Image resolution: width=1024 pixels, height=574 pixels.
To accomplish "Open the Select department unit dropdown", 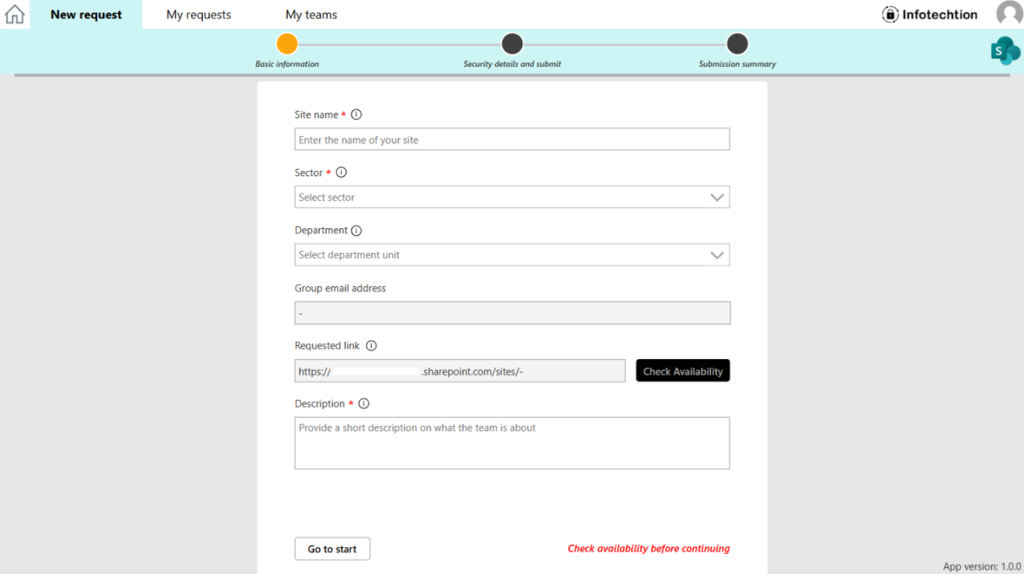I will pyautogui.click(x=512, y=255).
